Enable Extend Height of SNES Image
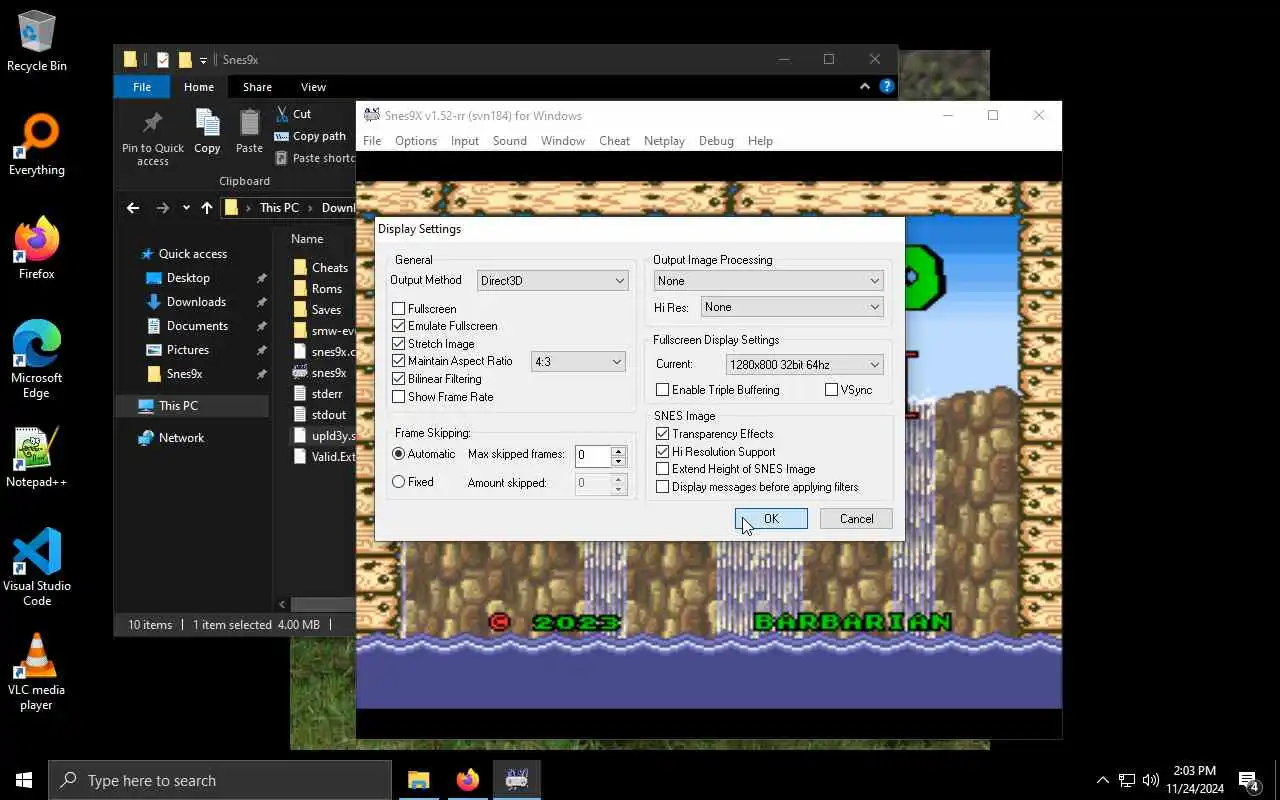Screen dimensions: 1280x800 662,469
